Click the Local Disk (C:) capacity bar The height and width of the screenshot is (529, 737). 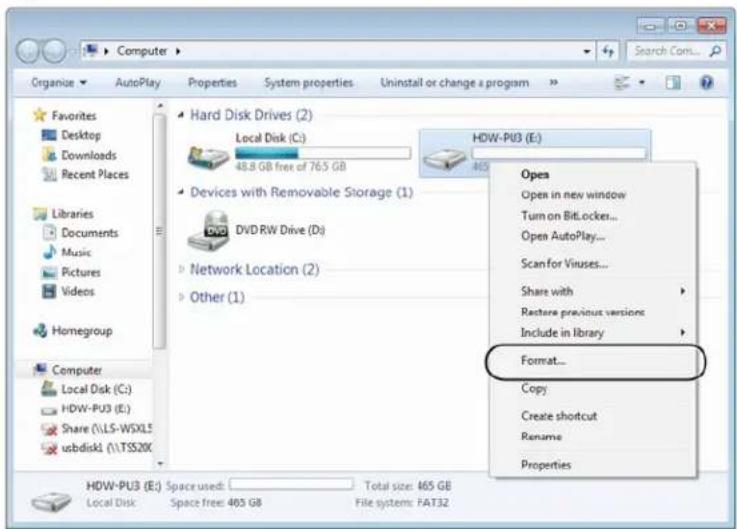(323, 153)
